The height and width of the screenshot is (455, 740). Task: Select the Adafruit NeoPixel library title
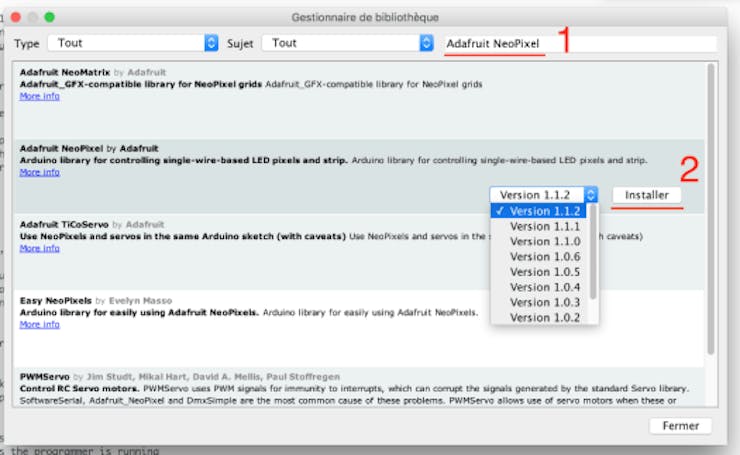coord(61,148)
